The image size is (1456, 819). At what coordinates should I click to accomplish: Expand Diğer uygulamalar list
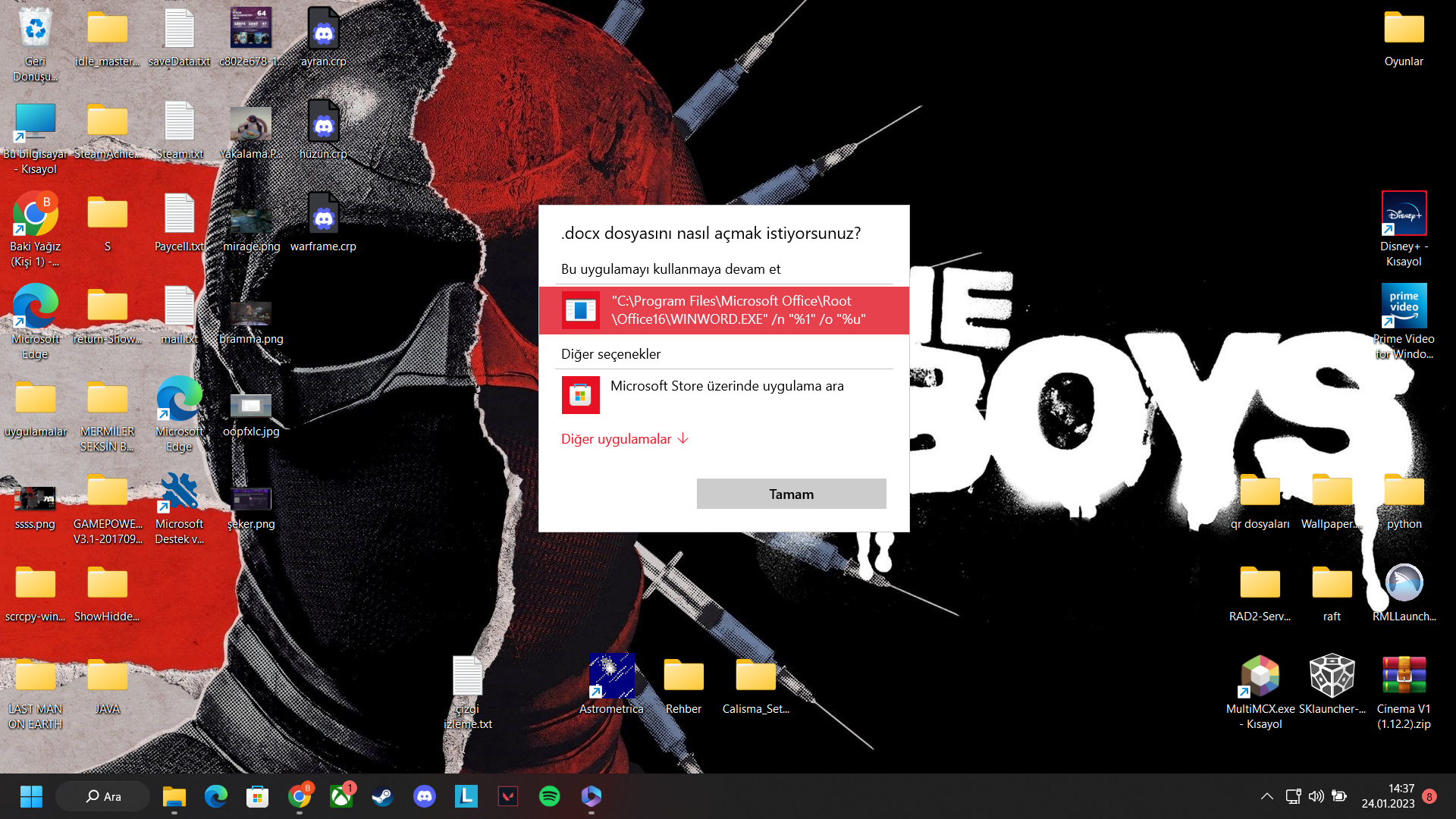click(624, 439)
